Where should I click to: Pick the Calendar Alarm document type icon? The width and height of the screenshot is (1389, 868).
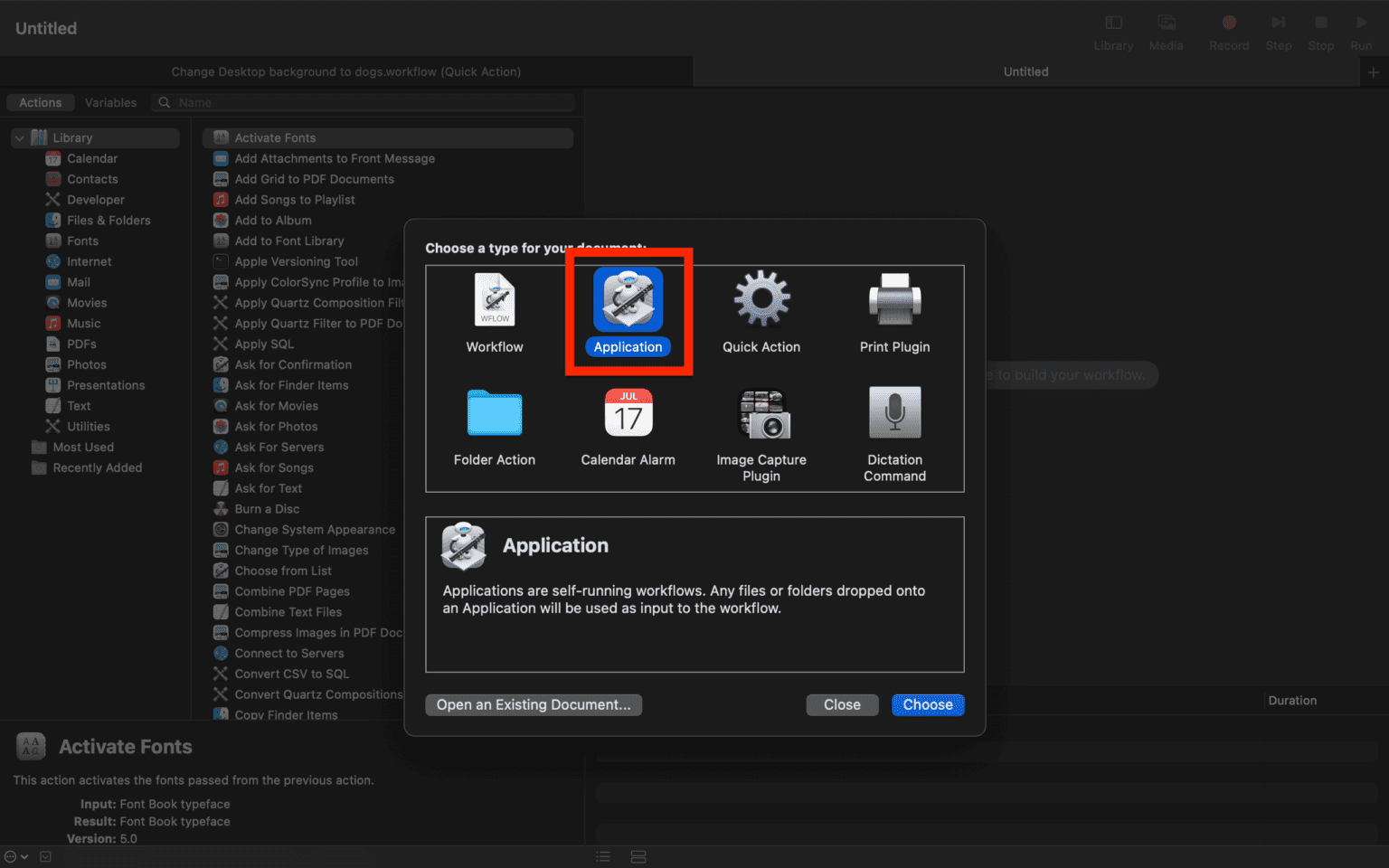(628, 413)
